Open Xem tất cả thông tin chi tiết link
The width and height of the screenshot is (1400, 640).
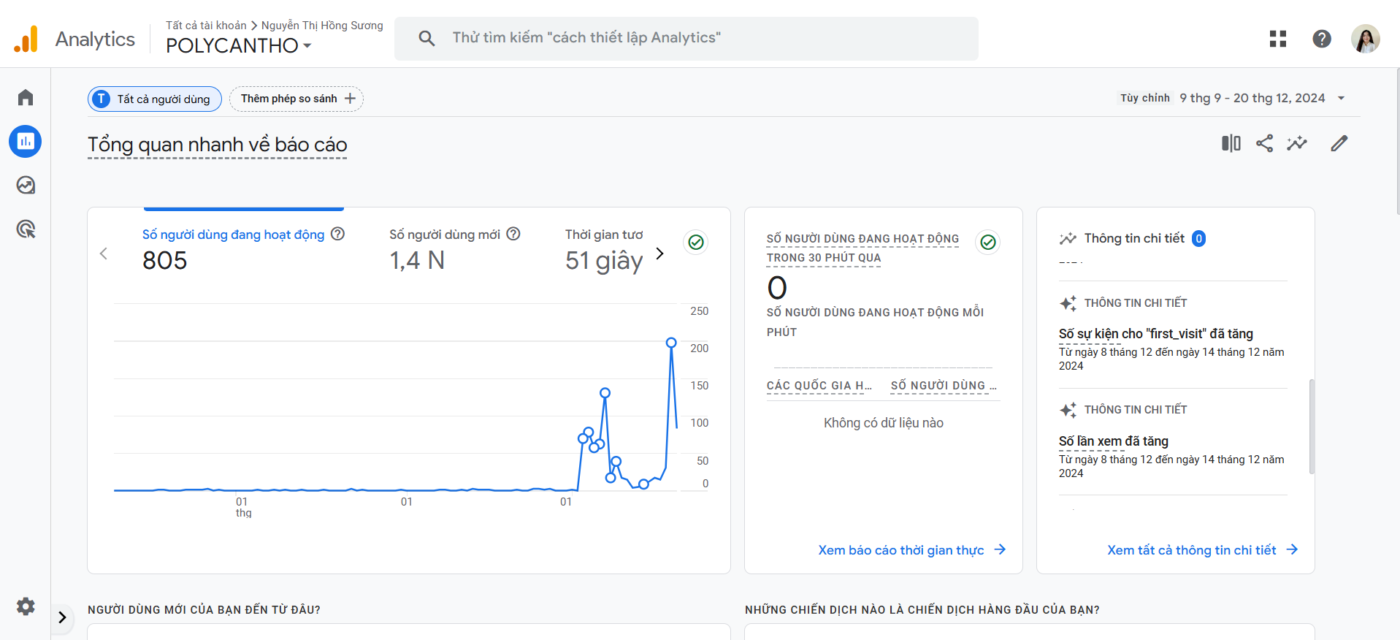1202,550
